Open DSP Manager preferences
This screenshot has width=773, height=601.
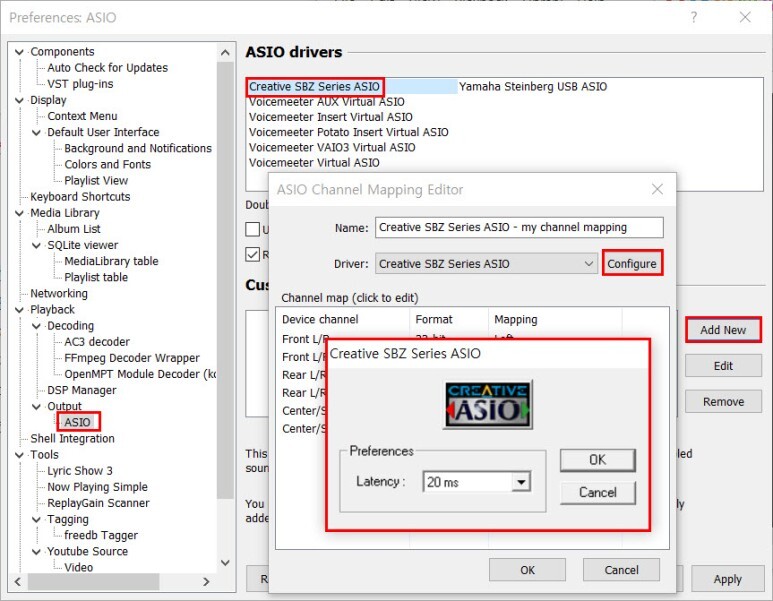tap(81, 390)
